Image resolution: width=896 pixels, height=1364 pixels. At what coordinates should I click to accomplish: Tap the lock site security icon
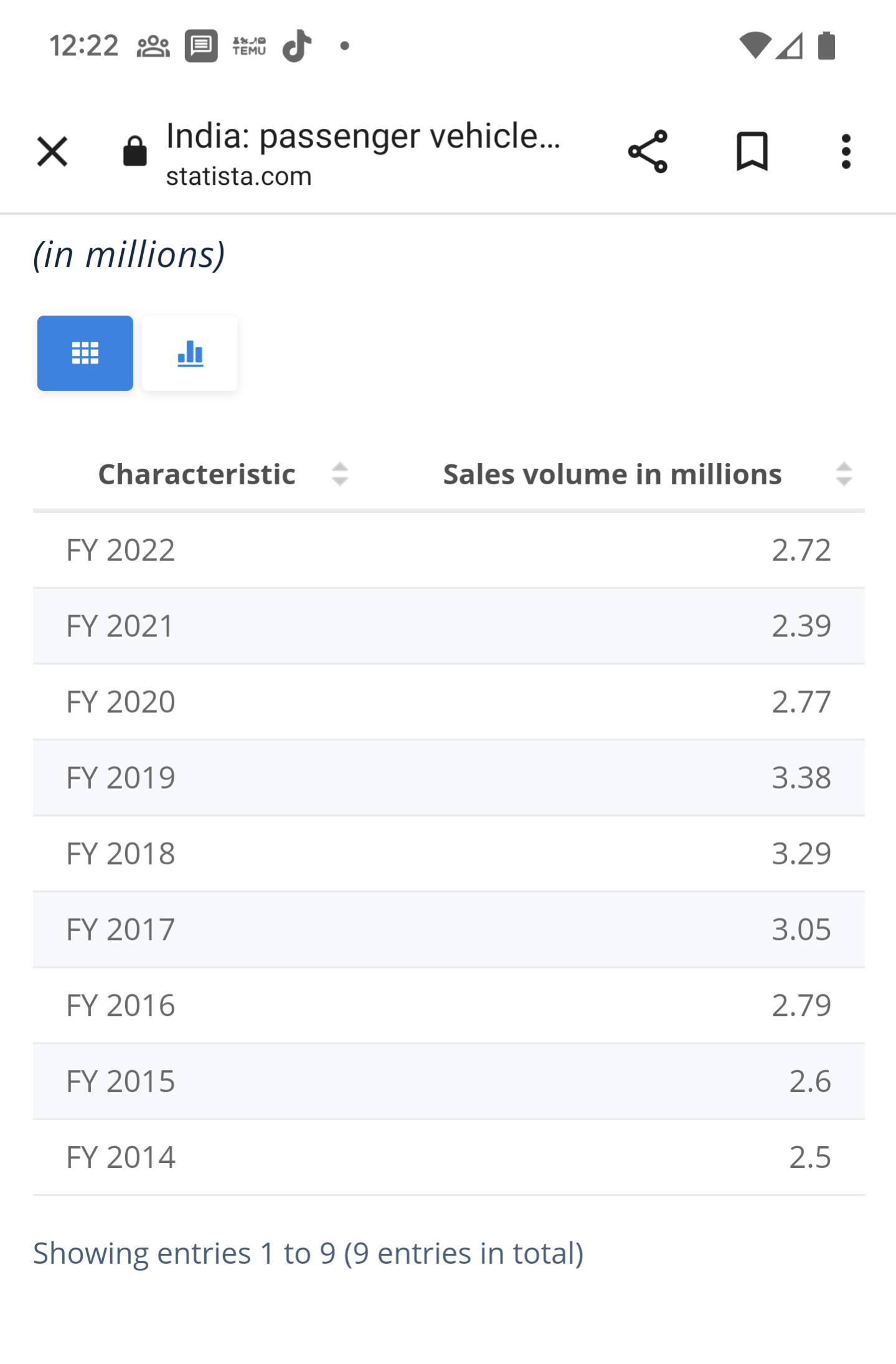134,151
